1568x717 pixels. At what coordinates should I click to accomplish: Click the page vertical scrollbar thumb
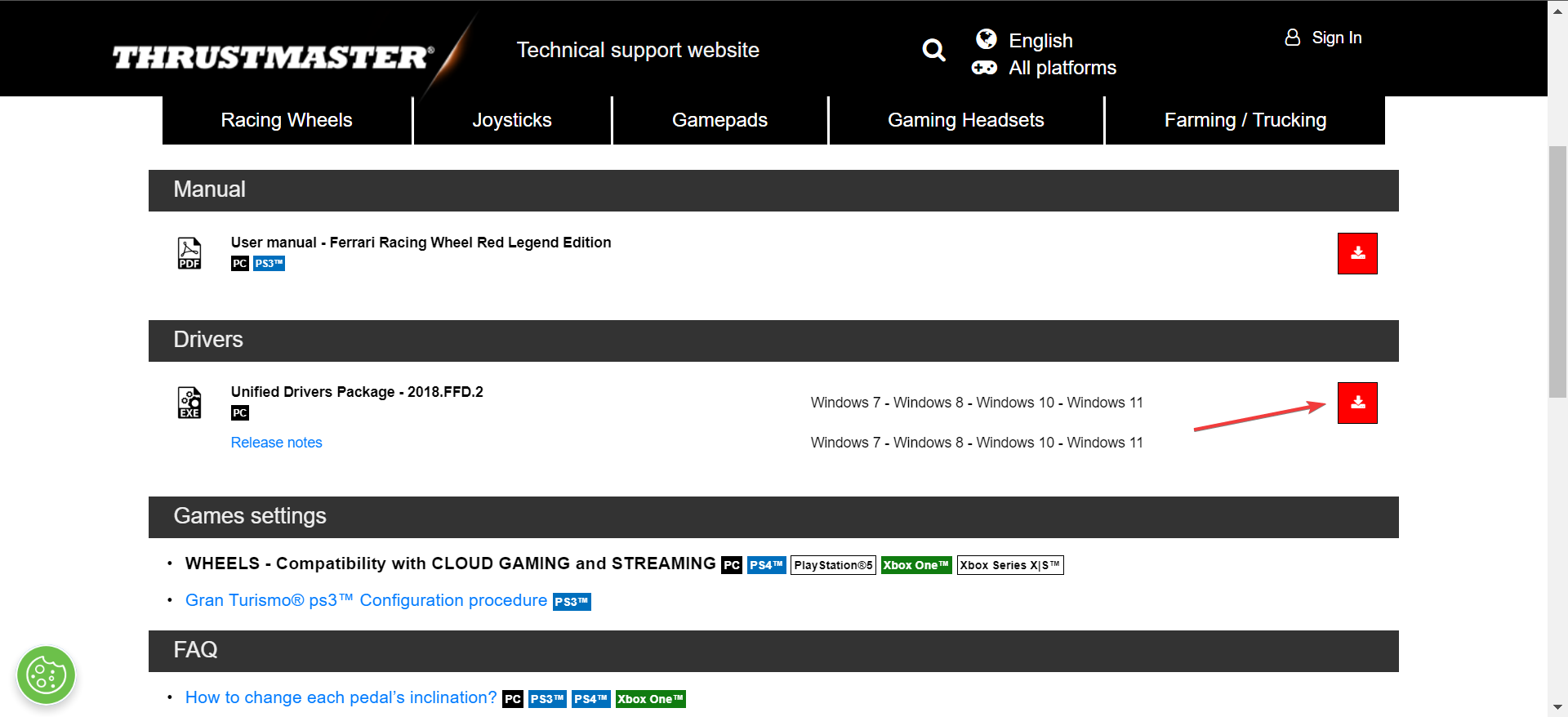point(1558,272)
